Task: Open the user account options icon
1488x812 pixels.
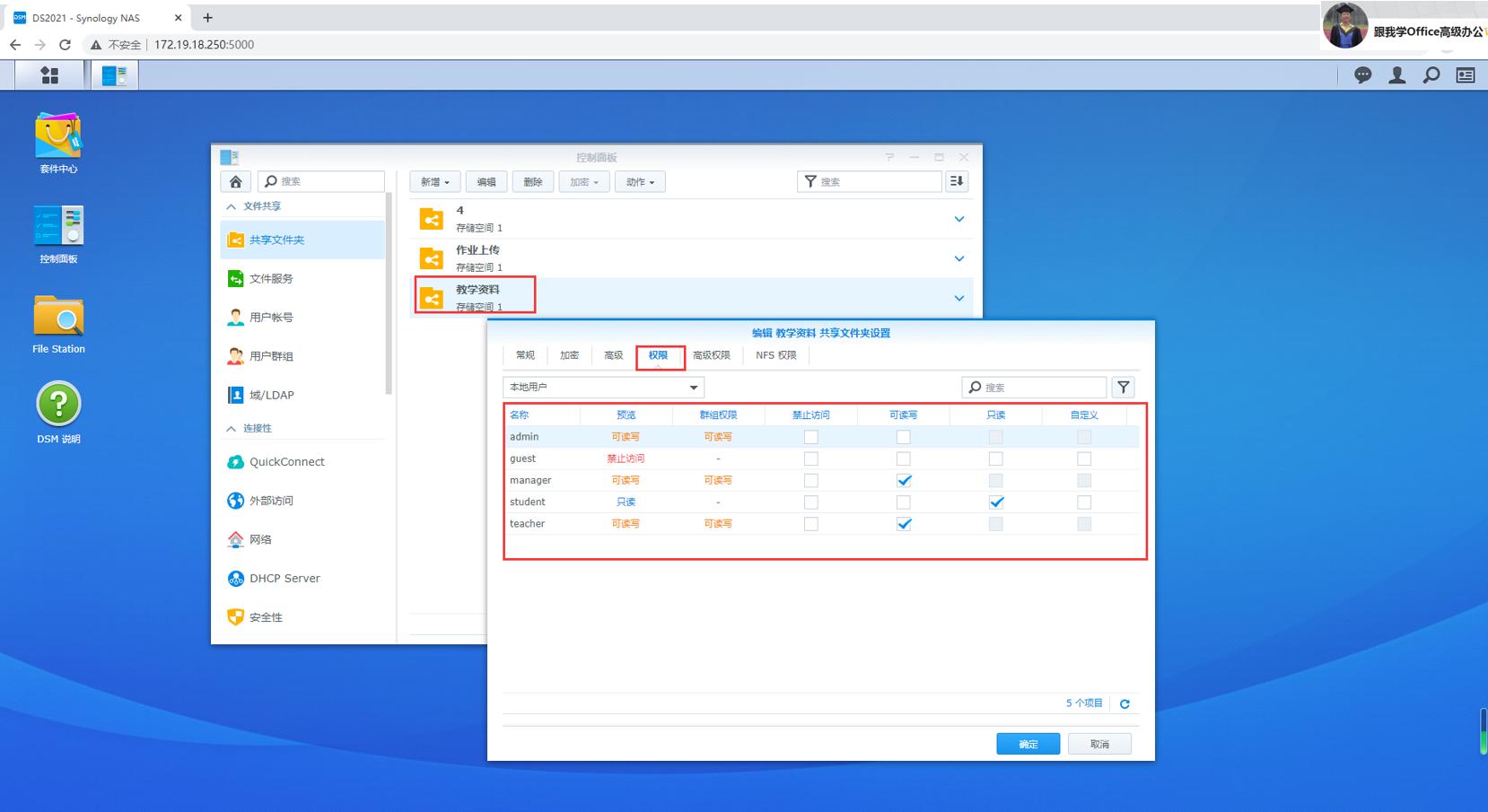Action: coord(1396,75)
